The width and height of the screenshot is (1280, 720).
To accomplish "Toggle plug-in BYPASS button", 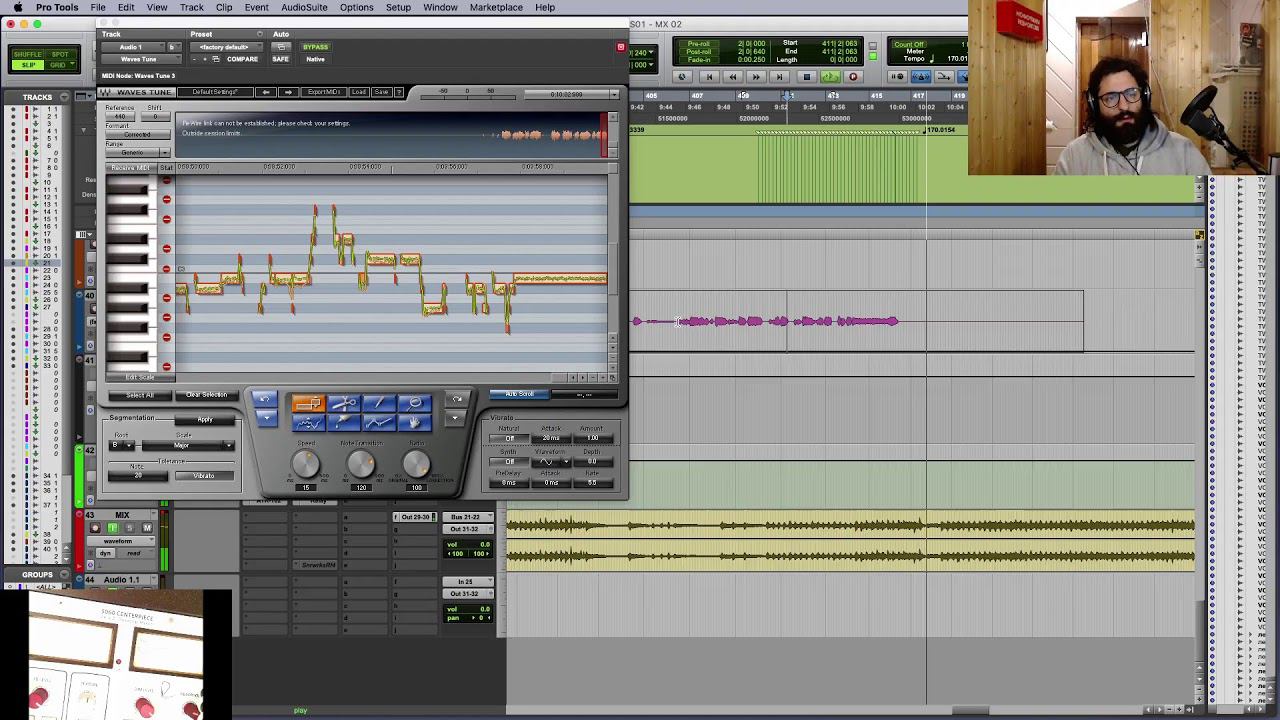I will point(315,47).
